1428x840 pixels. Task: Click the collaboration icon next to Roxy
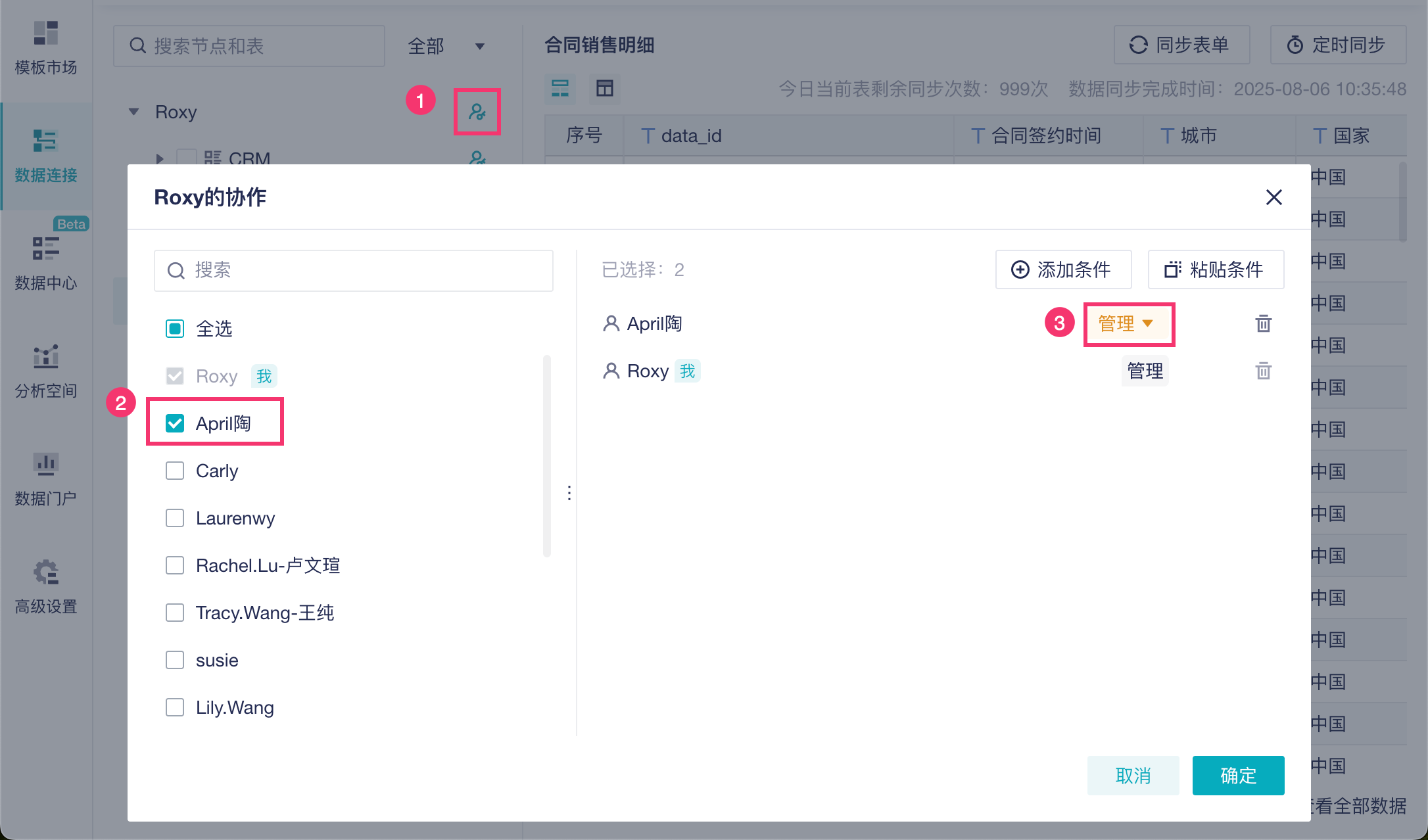coord(477,112)
